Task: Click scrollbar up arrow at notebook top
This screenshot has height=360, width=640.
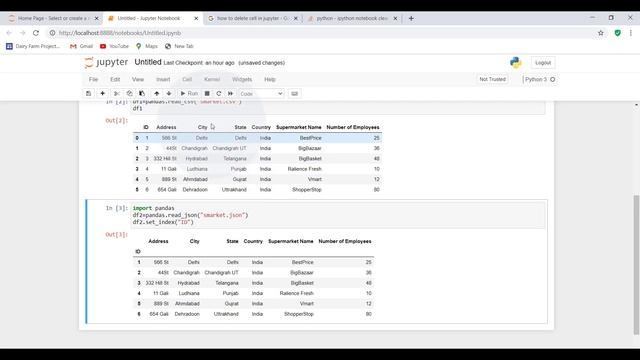Action: point(636,105)
